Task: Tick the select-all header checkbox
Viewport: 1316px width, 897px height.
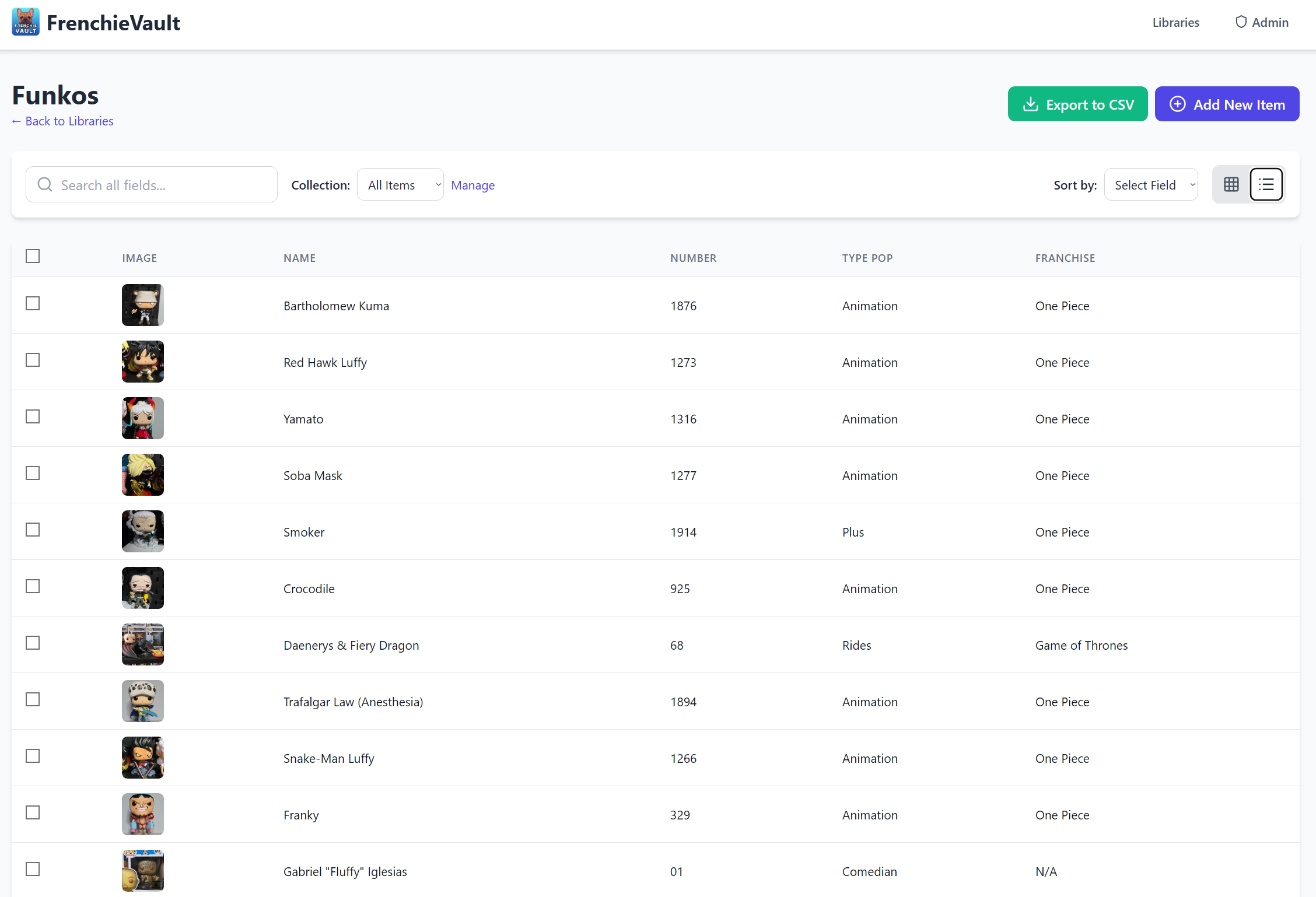Action: pos(33,257)
